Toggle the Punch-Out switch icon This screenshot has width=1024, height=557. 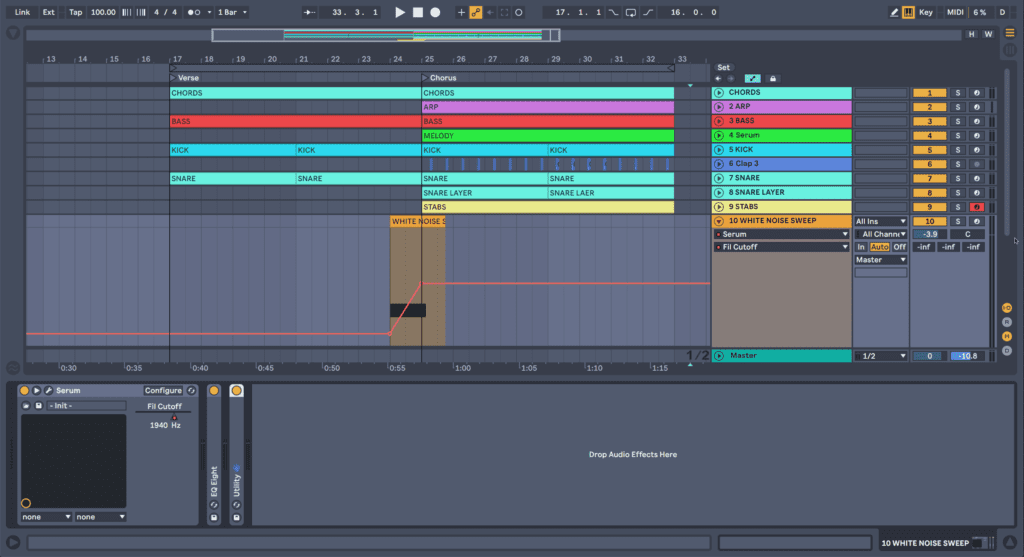pos(648,12)
